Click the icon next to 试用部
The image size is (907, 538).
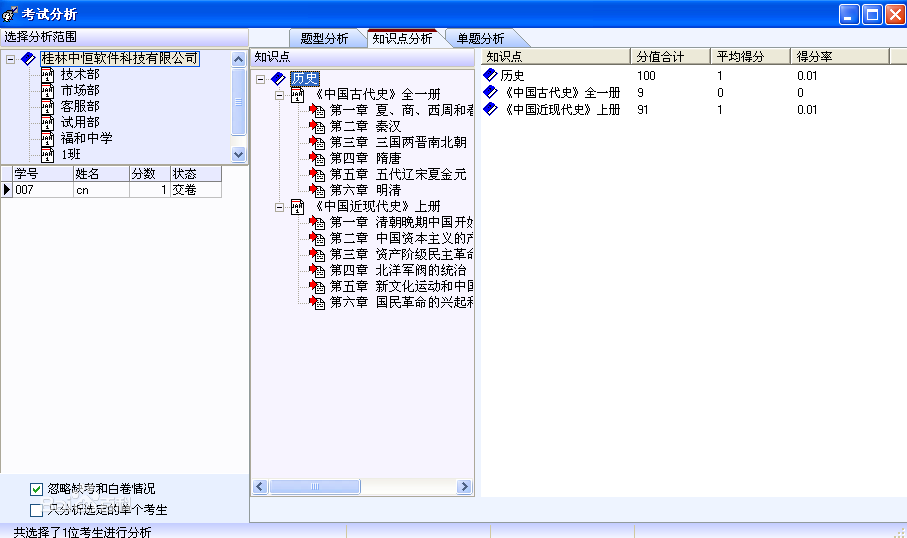(47, 123)
